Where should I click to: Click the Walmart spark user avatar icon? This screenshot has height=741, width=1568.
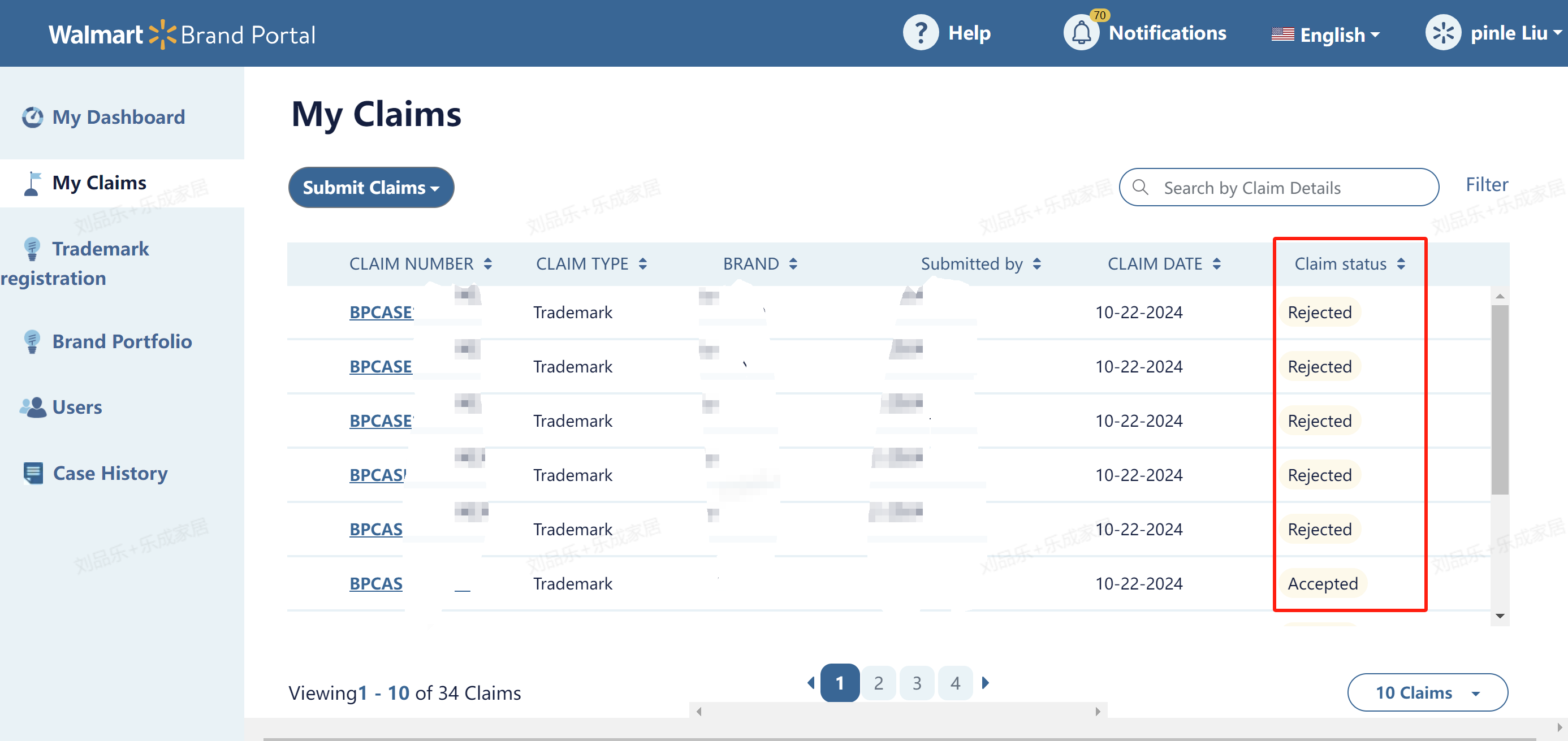(x=1442, y=33)
